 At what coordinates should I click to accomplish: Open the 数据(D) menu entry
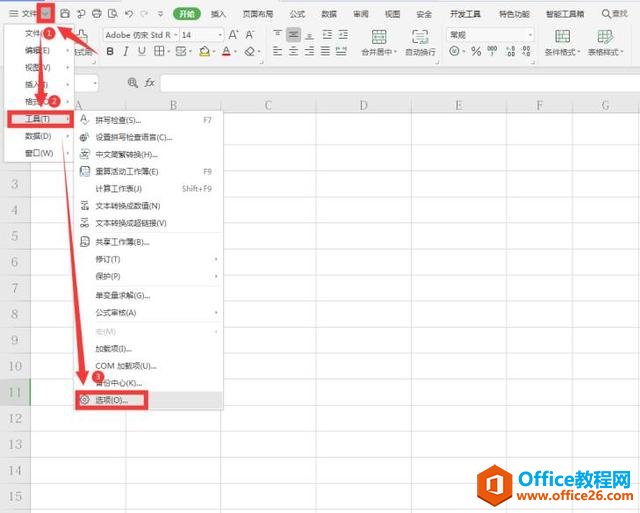click(39, 136)
